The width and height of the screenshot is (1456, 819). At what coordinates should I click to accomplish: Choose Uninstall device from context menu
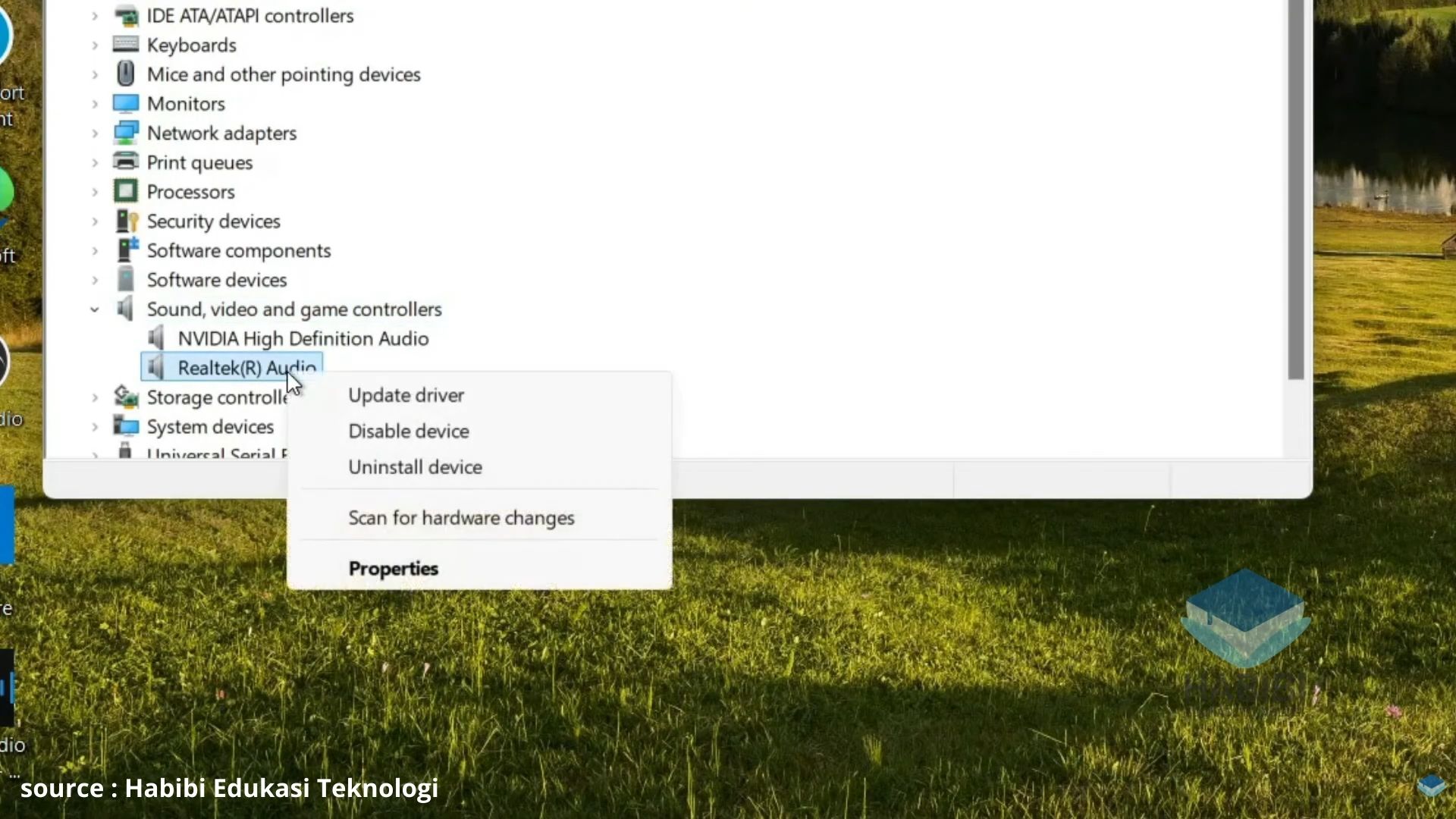click(479, 466)
